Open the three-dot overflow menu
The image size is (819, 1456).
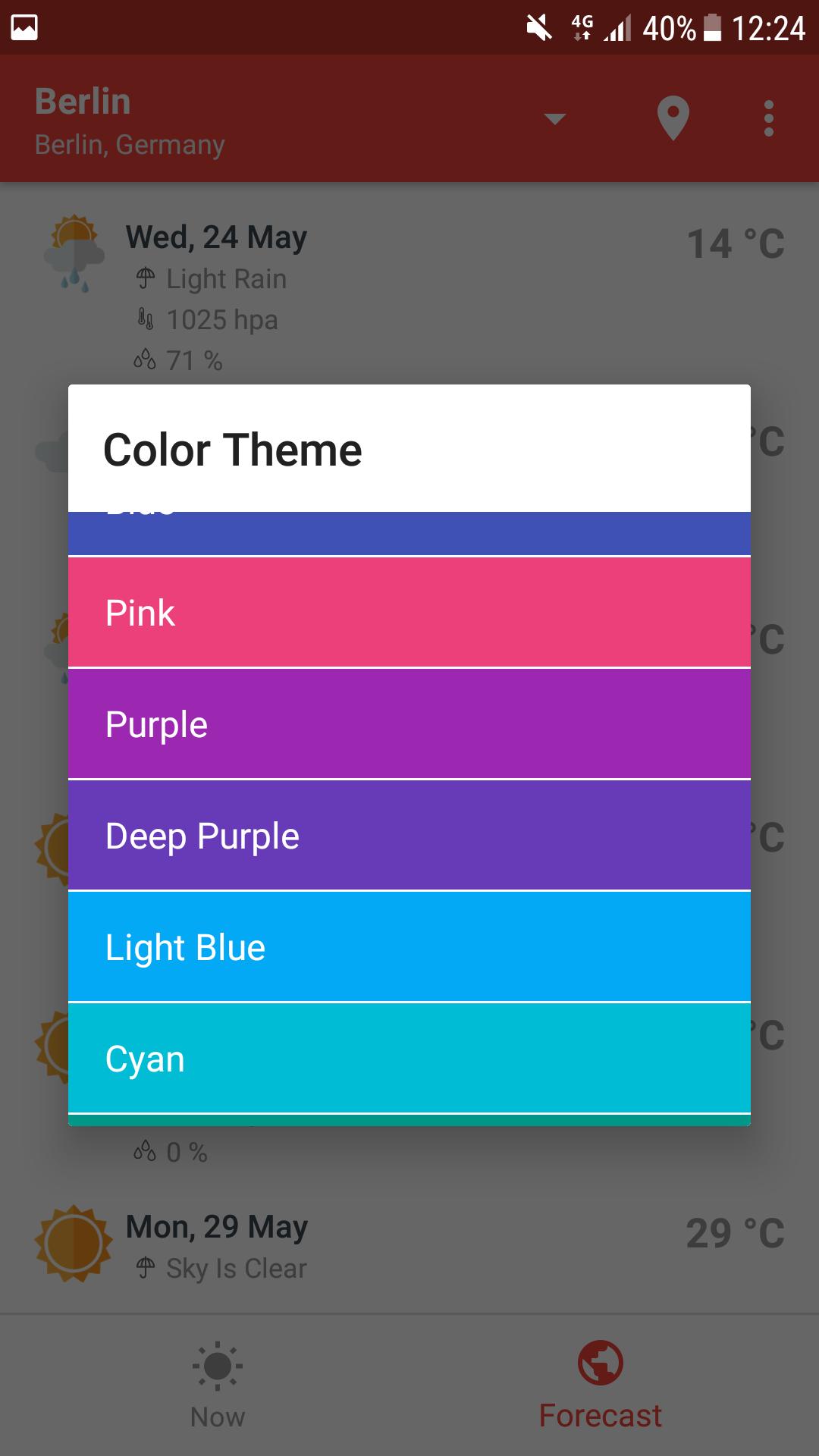pos(768,119)
